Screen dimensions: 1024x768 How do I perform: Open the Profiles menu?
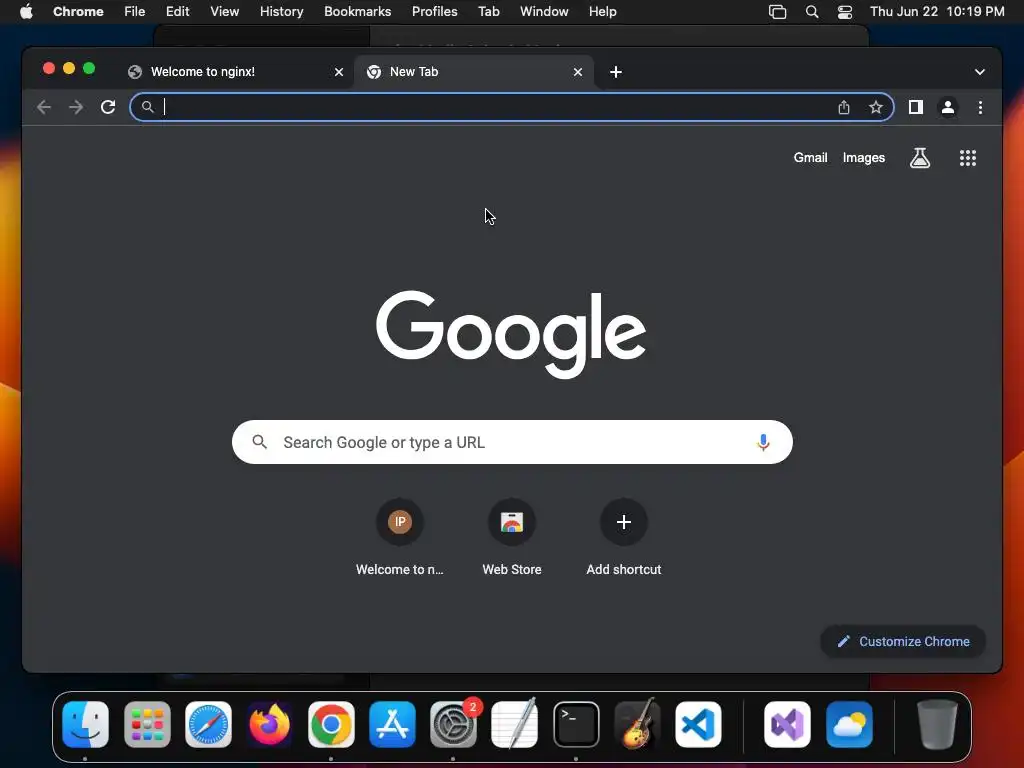click(434, 12)
